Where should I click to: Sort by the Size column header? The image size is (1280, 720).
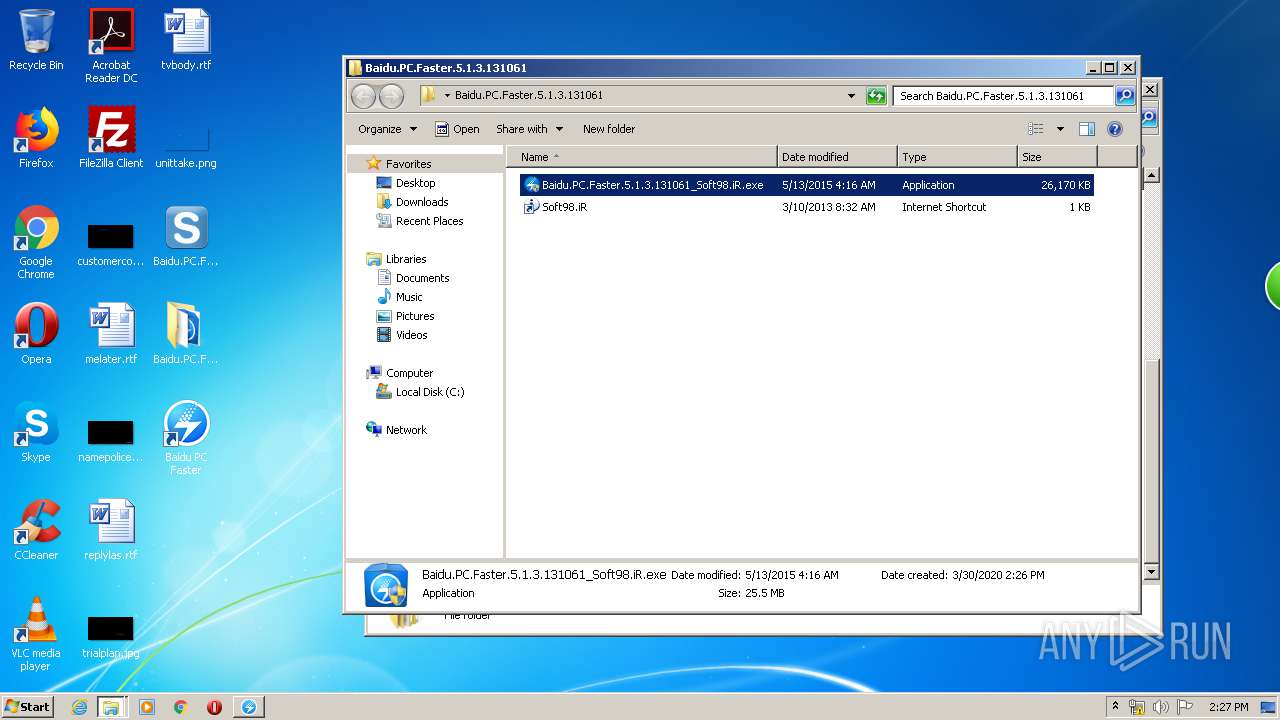1057,157
